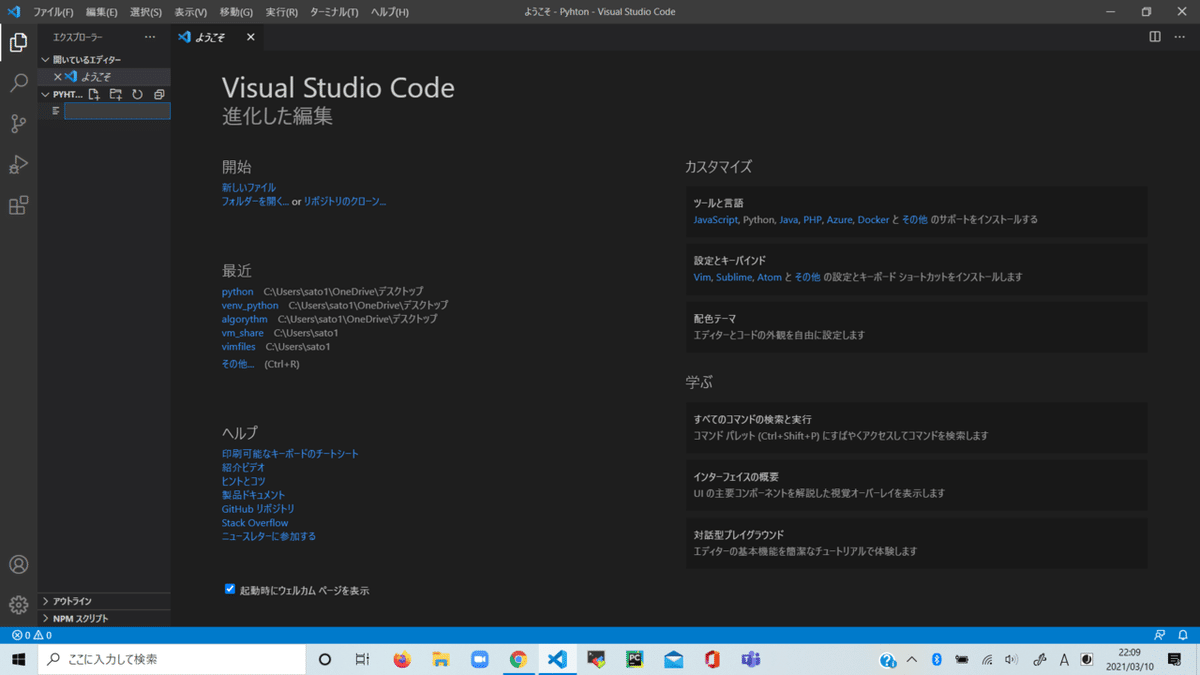This screenshot has height=675, width=1200.
Task: Open Chrome from the taskbar
Action: (518, 659)
